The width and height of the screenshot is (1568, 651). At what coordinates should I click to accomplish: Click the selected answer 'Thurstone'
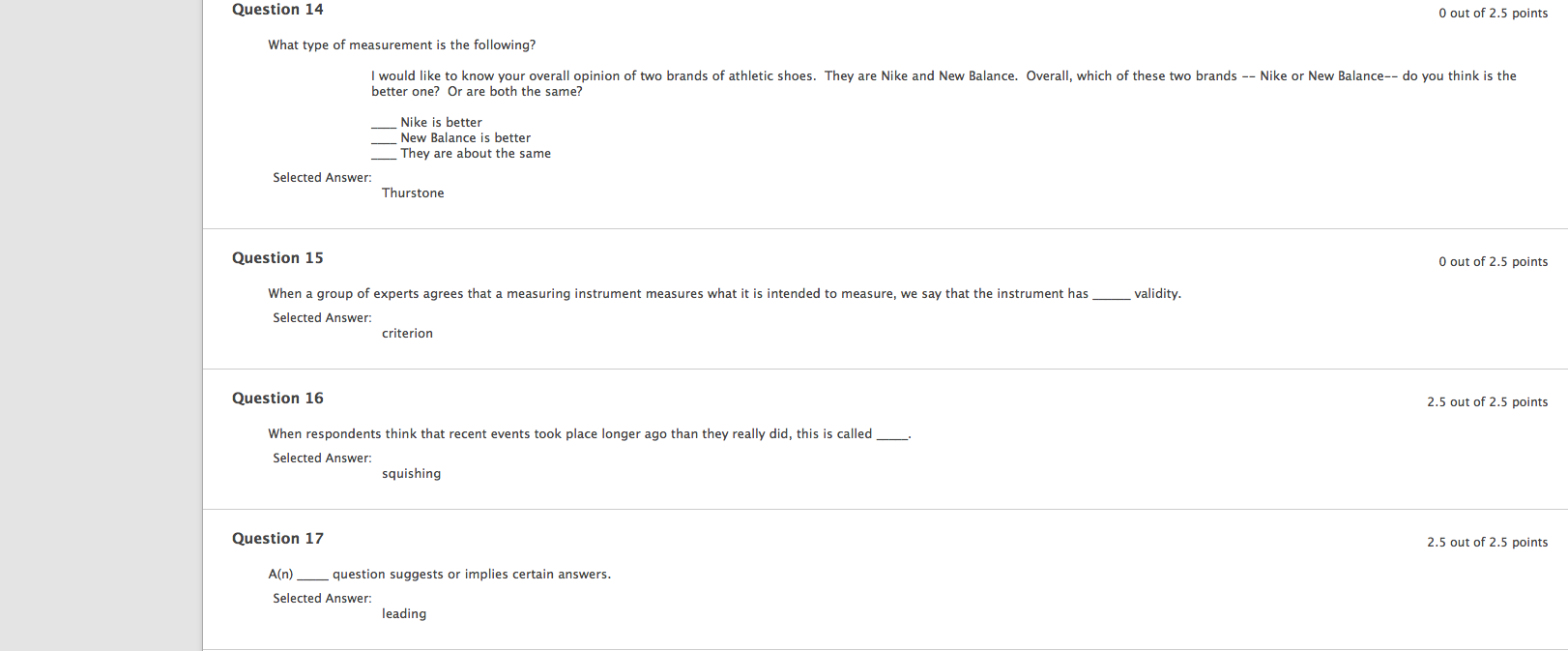click(x=413, y=193)
